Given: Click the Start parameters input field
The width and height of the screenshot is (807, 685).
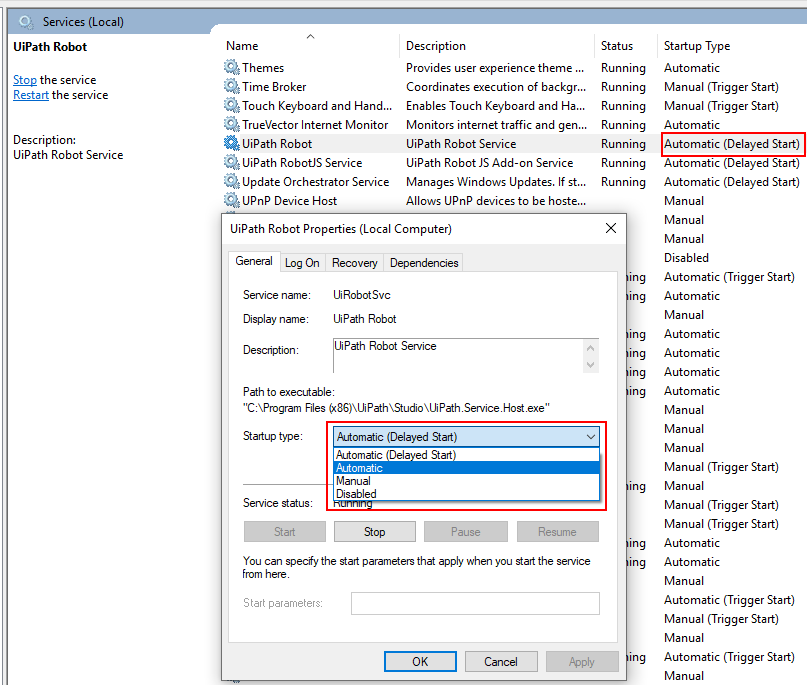Looking at the screenshot, I should [475, 603].
